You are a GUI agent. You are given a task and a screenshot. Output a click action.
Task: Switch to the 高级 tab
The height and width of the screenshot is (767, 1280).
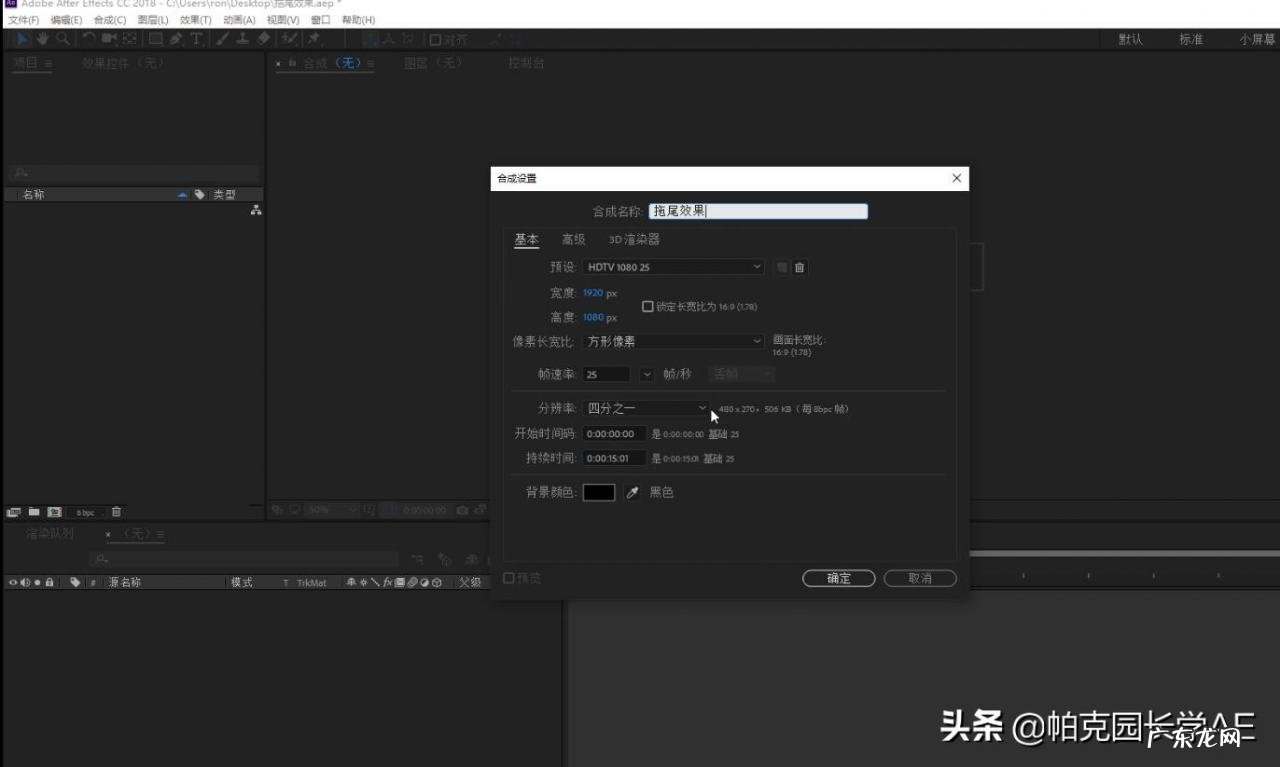click(x=574, y=240)
